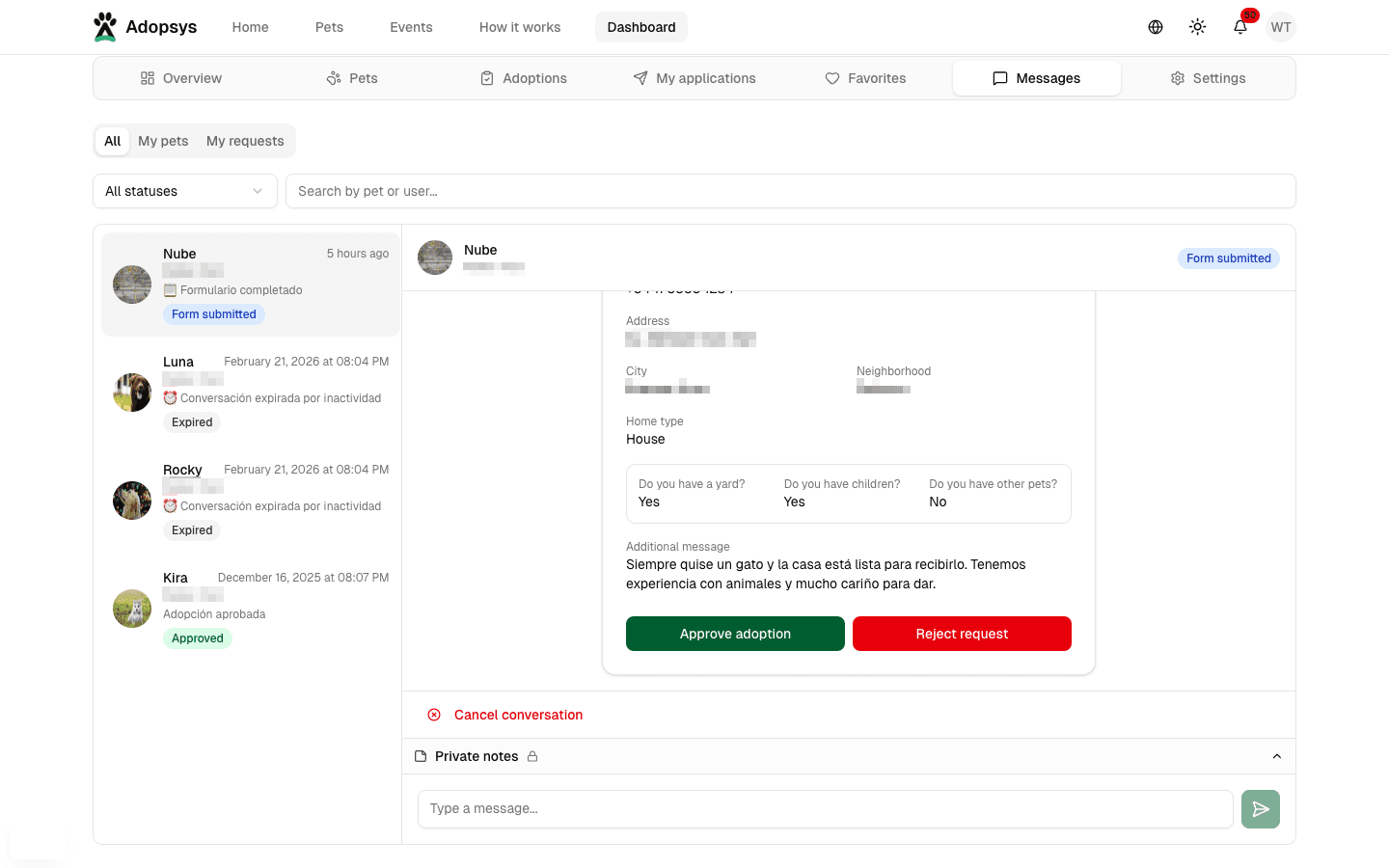Viewport: 1389px width, 868px height.
Task: Toggle light/dark theme sun icon
Action: coord(1197,27)
